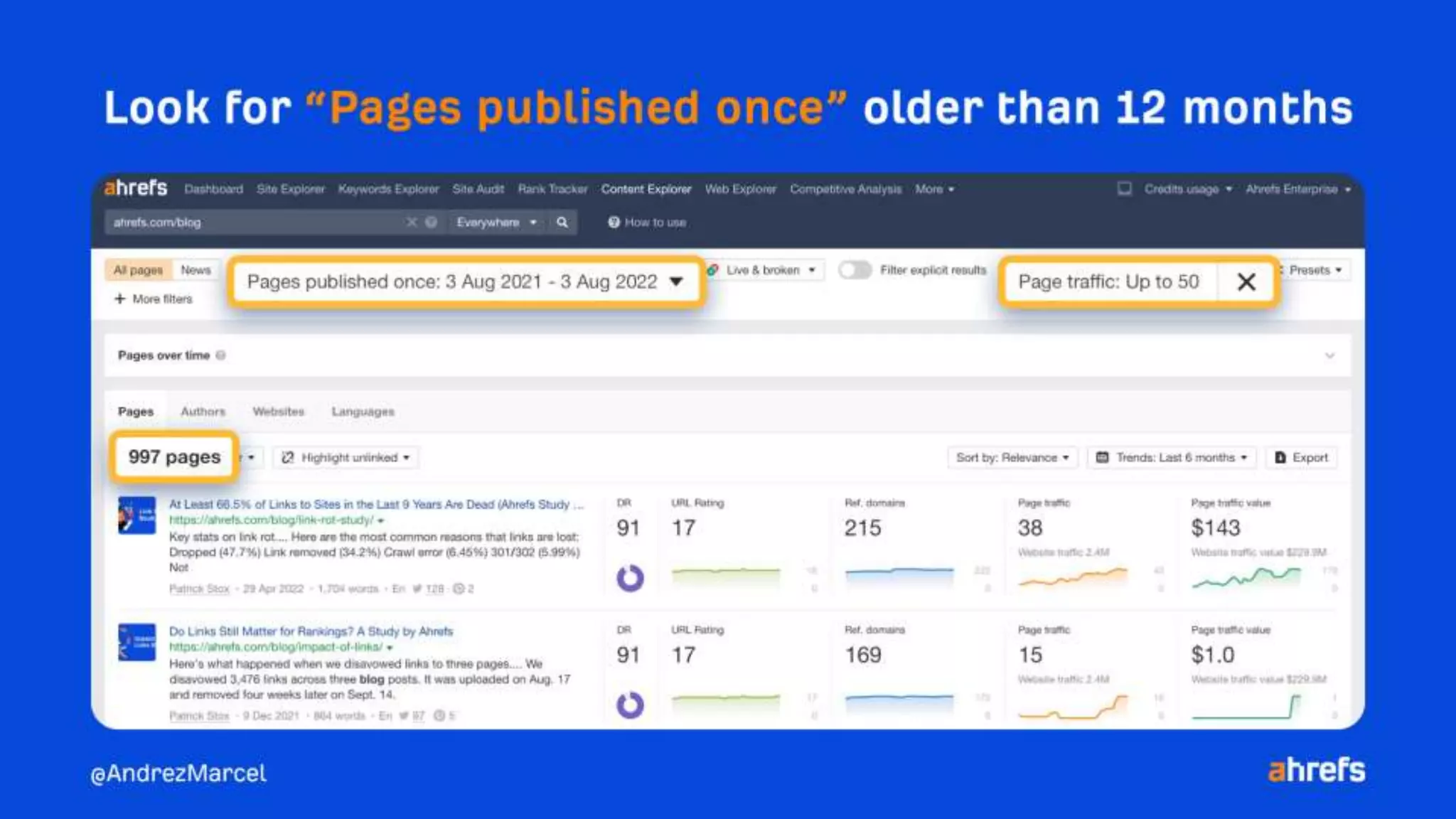Open the ahrefs logo home link
Screen dimensions: 1456x819
135,188
